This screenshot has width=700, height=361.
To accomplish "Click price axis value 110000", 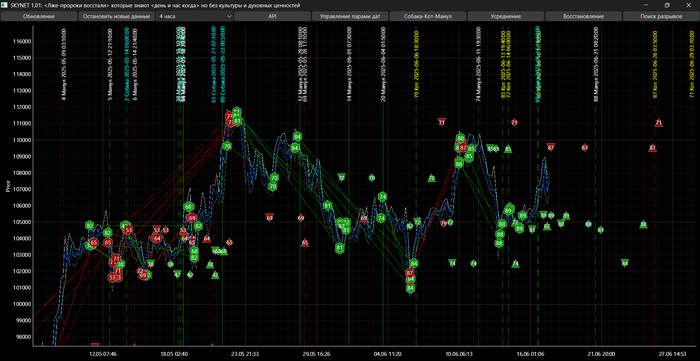I will (23, 140).
